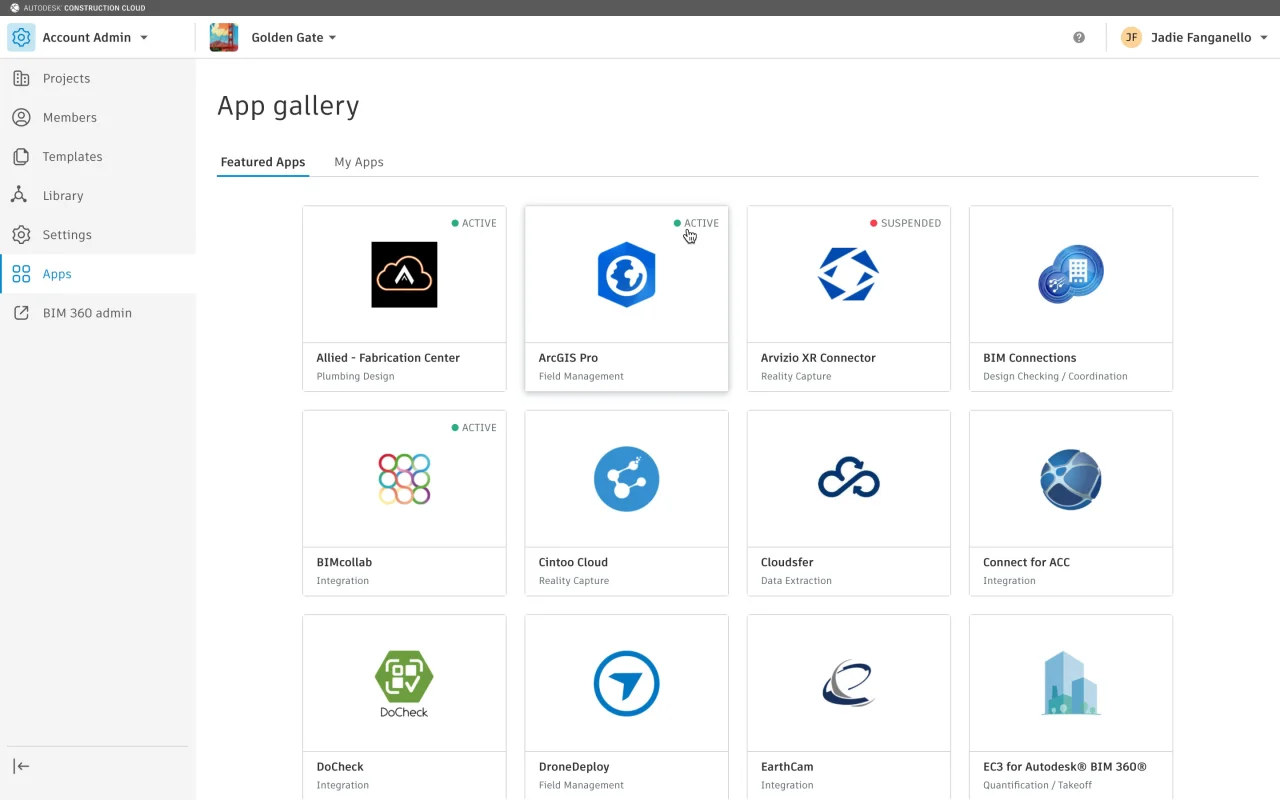Click the Settings gear icon in sidebar
The height and width of the screenshot is (800, 1280).
pyautogui.click(x=21, y=235)
